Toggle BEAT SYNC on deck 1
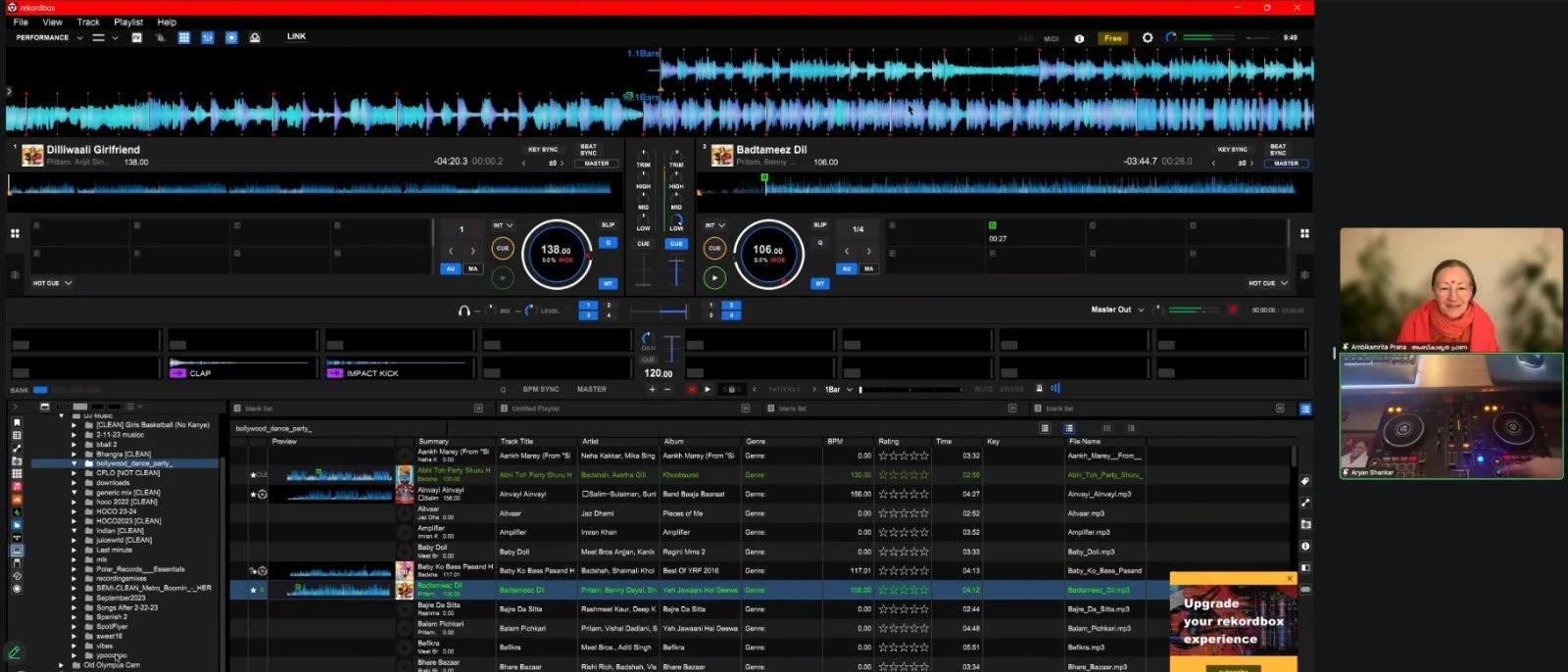The height and width of the screenshot is (672, 1568). pos(589,149)
